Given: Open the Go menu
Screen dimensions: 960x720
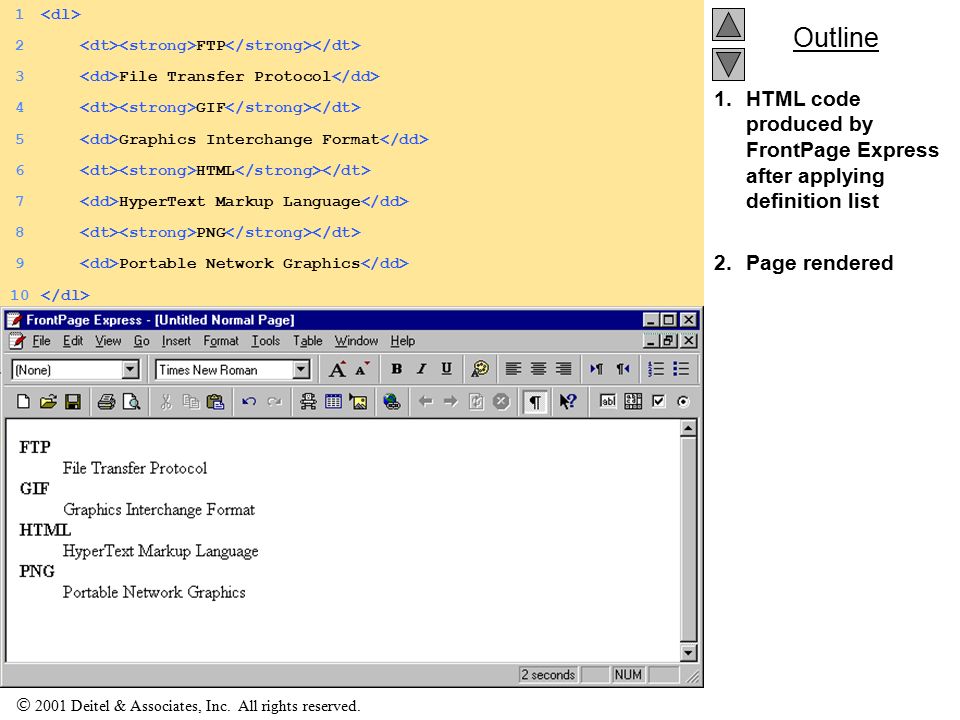Looking at the screenshot, I should [x=141, y=341].
